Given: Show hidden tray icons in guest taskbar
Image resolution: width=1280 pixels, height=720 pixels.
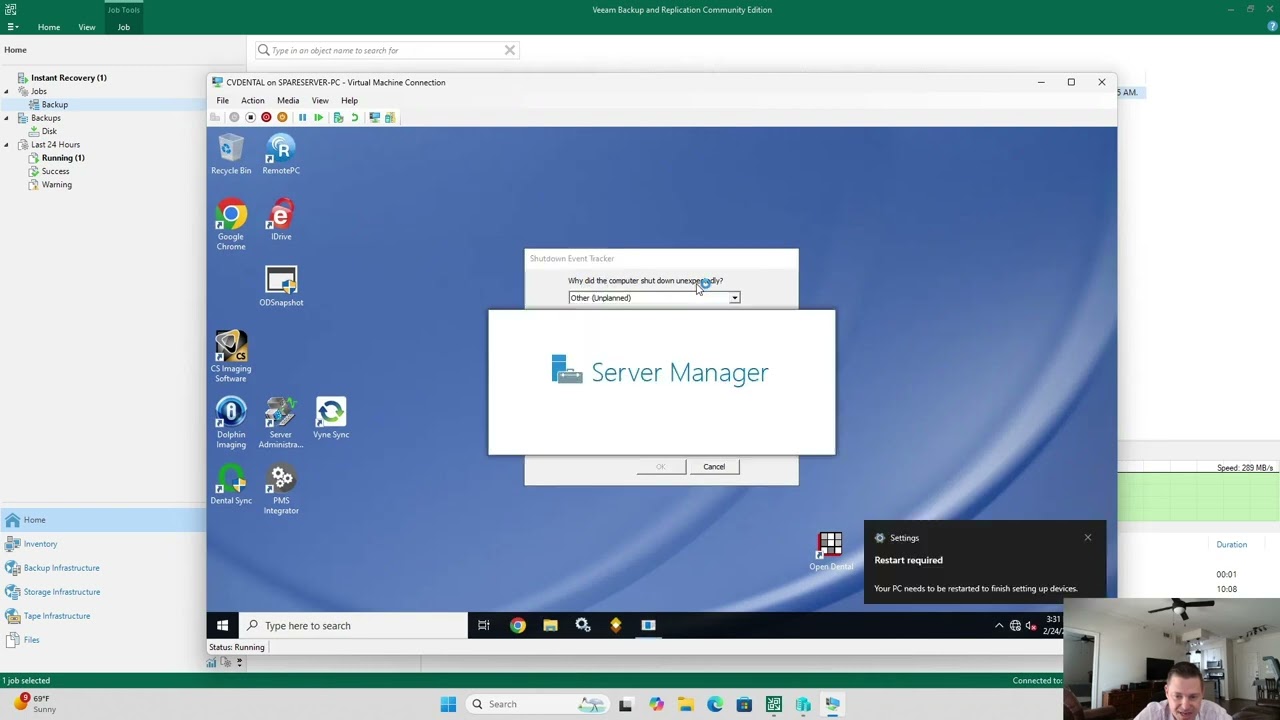Looking at the screenshot, I should coord(998,626).
